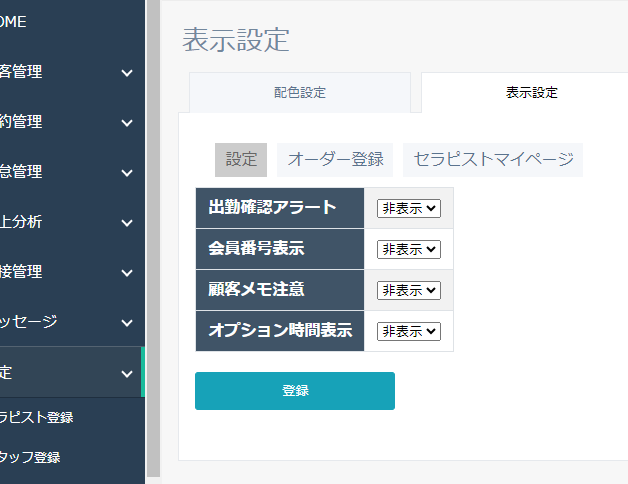628x484 pixels.
Task: Open the 顧客メモ注意 dropdown
Action: (409, 290)
